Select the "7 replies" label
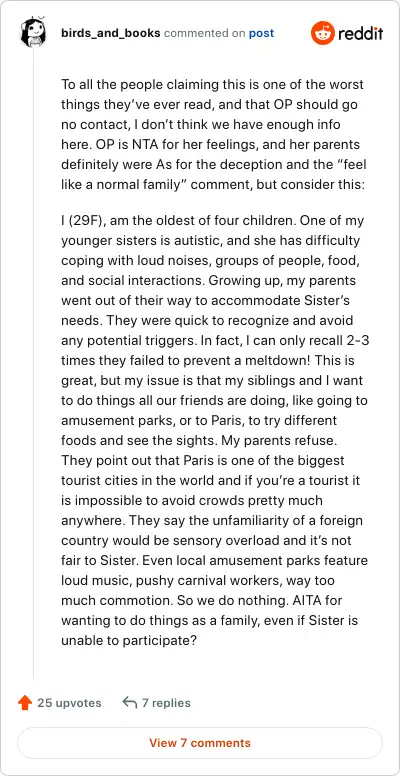This screenshot has height=776, width=400. click(166, 703)
